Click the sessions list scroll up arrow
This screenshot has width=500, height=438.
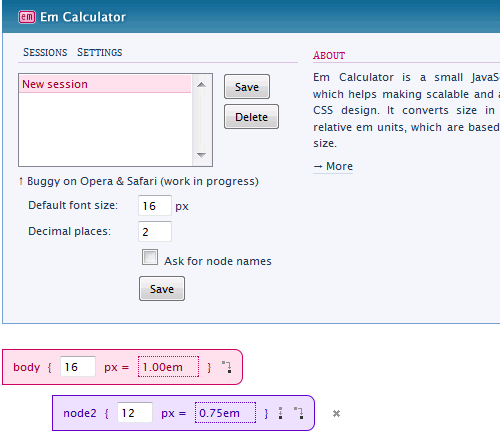(201, 85)
